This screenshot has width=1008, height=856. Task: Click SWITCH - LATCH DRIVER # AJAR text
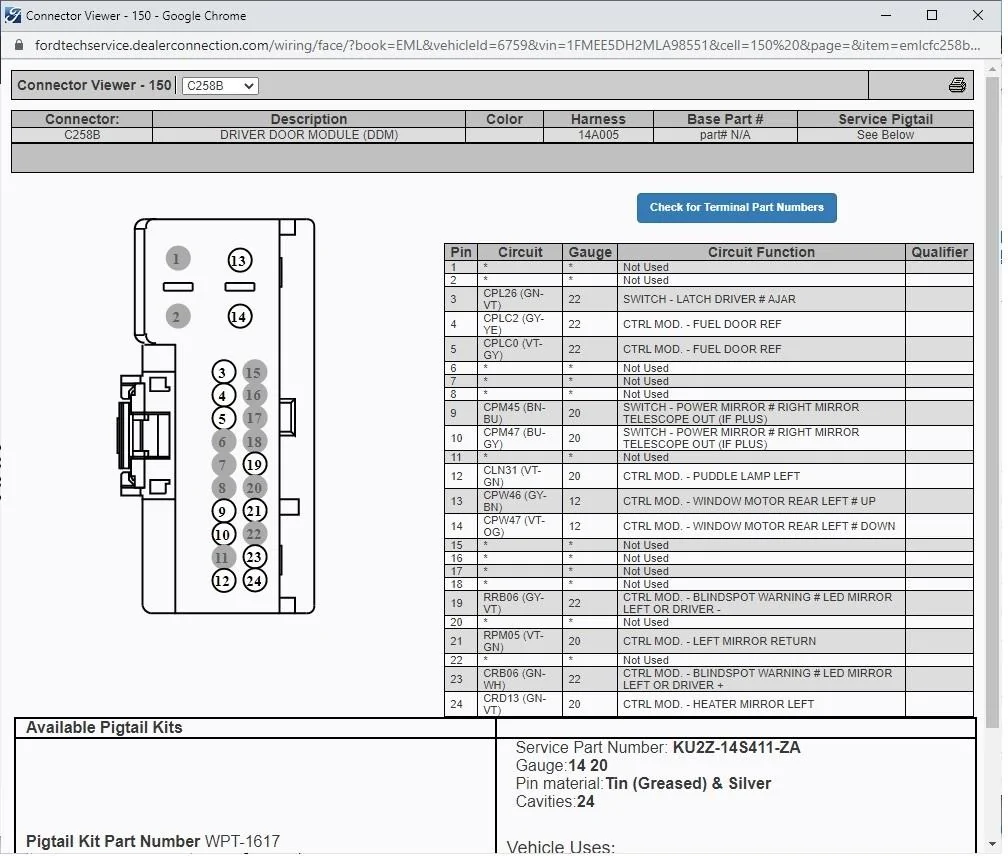(709, 299)
